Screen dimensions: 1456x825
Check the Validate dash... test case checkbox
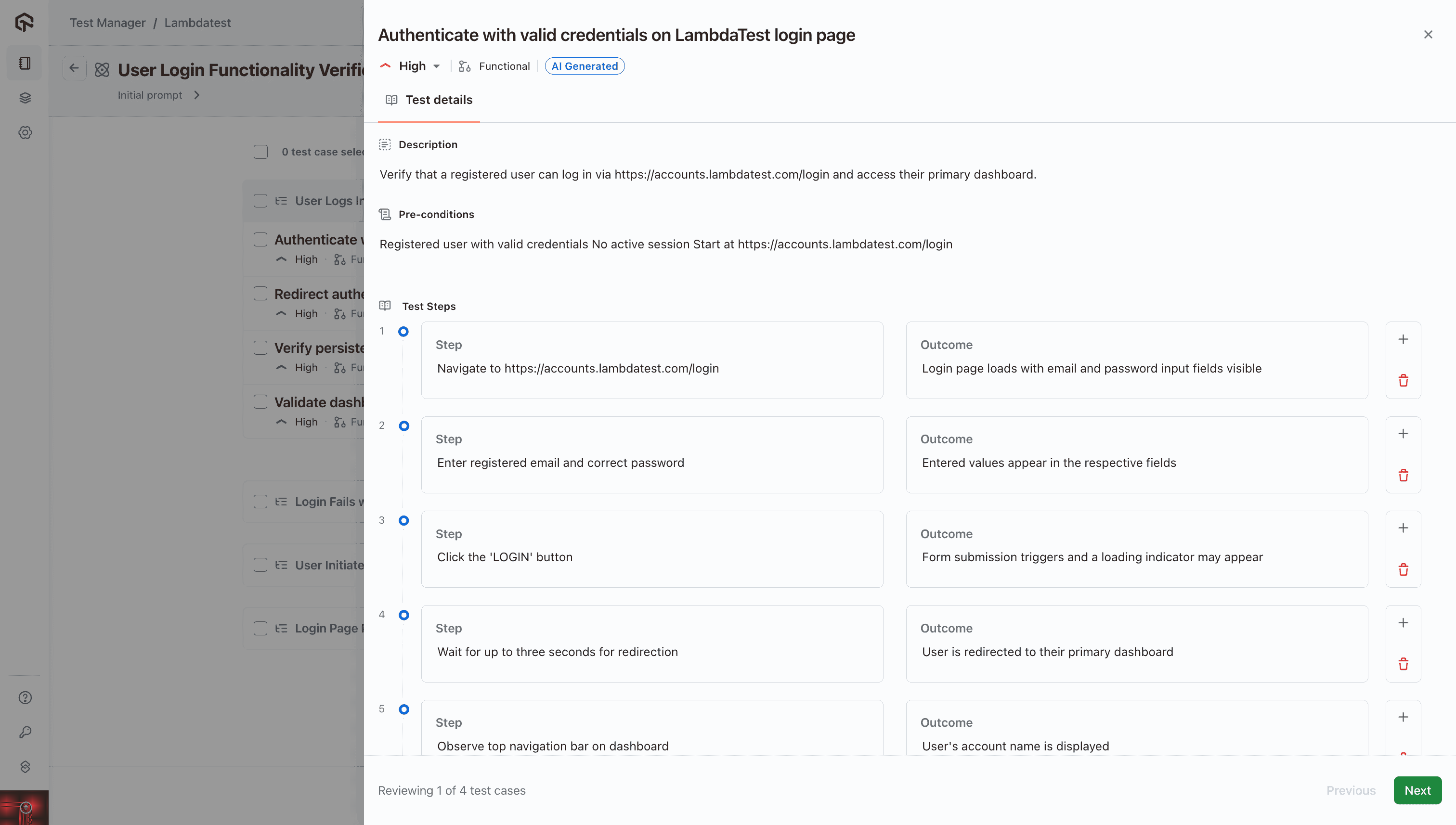[x=260, y=402]
